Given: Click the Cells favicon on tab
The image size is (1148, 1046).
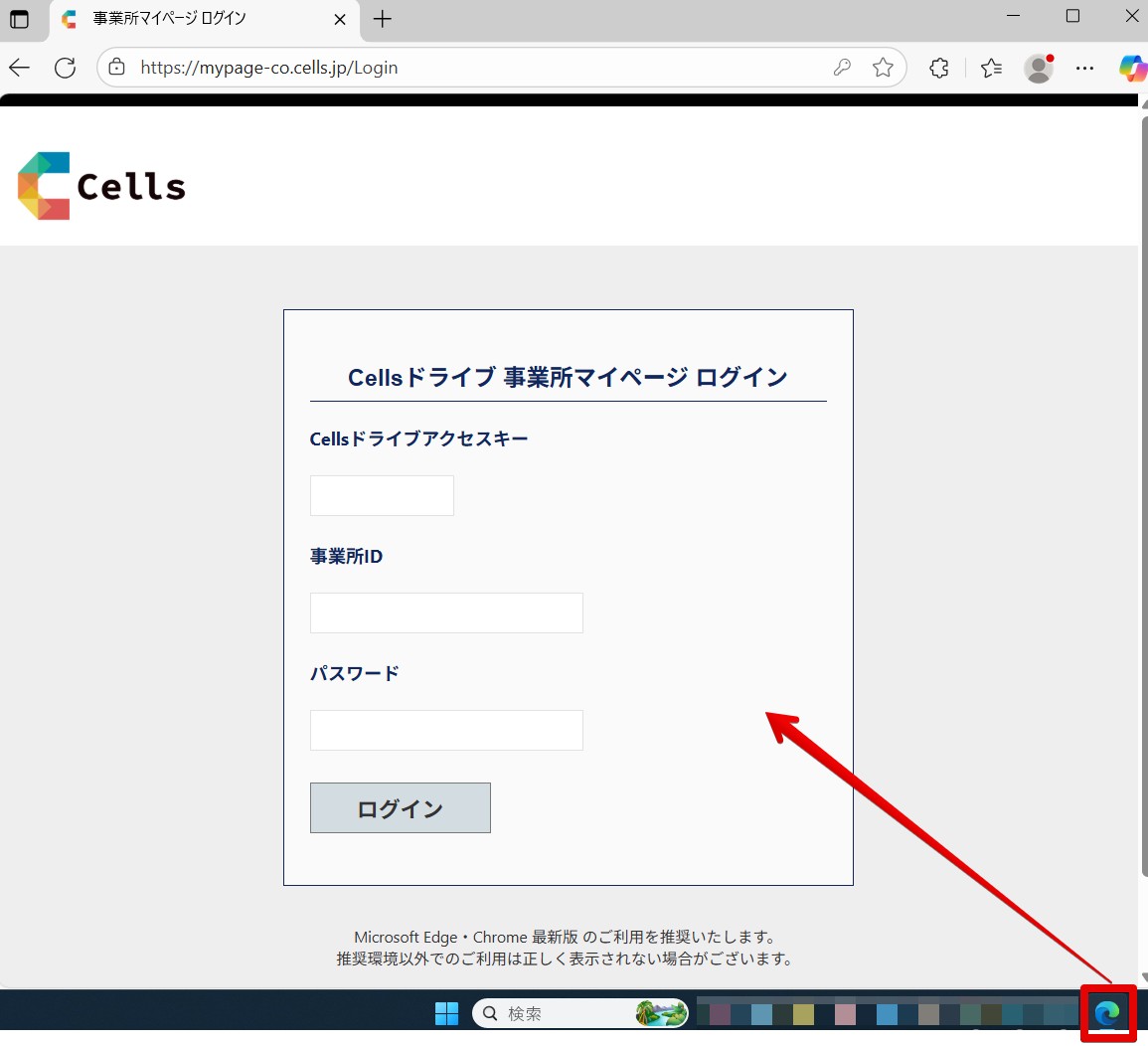Looking at the screenshot, I should coord(70,20).
